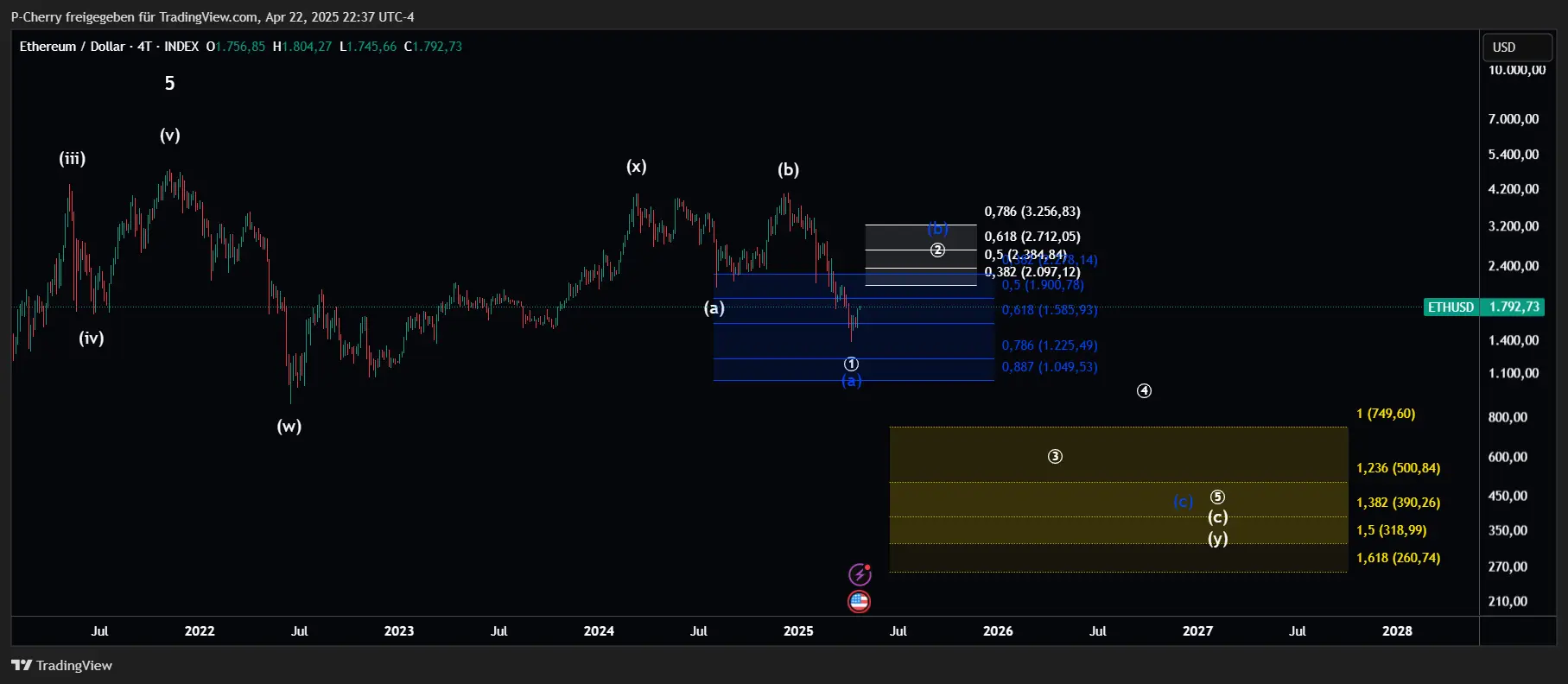Click the 600,00 price axis label

[x=1508, y=457]
